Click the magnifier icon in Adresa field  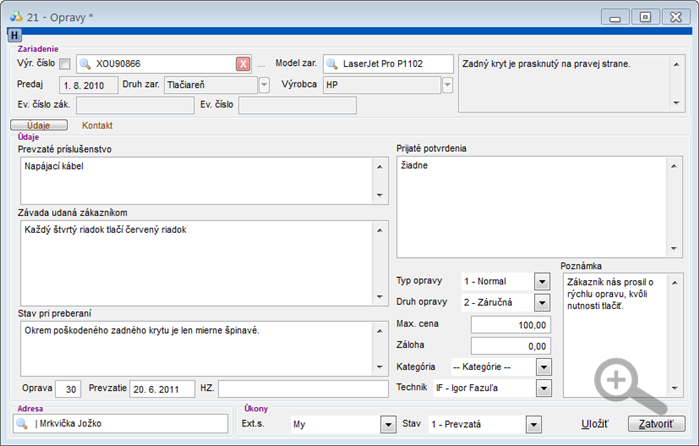21,425
